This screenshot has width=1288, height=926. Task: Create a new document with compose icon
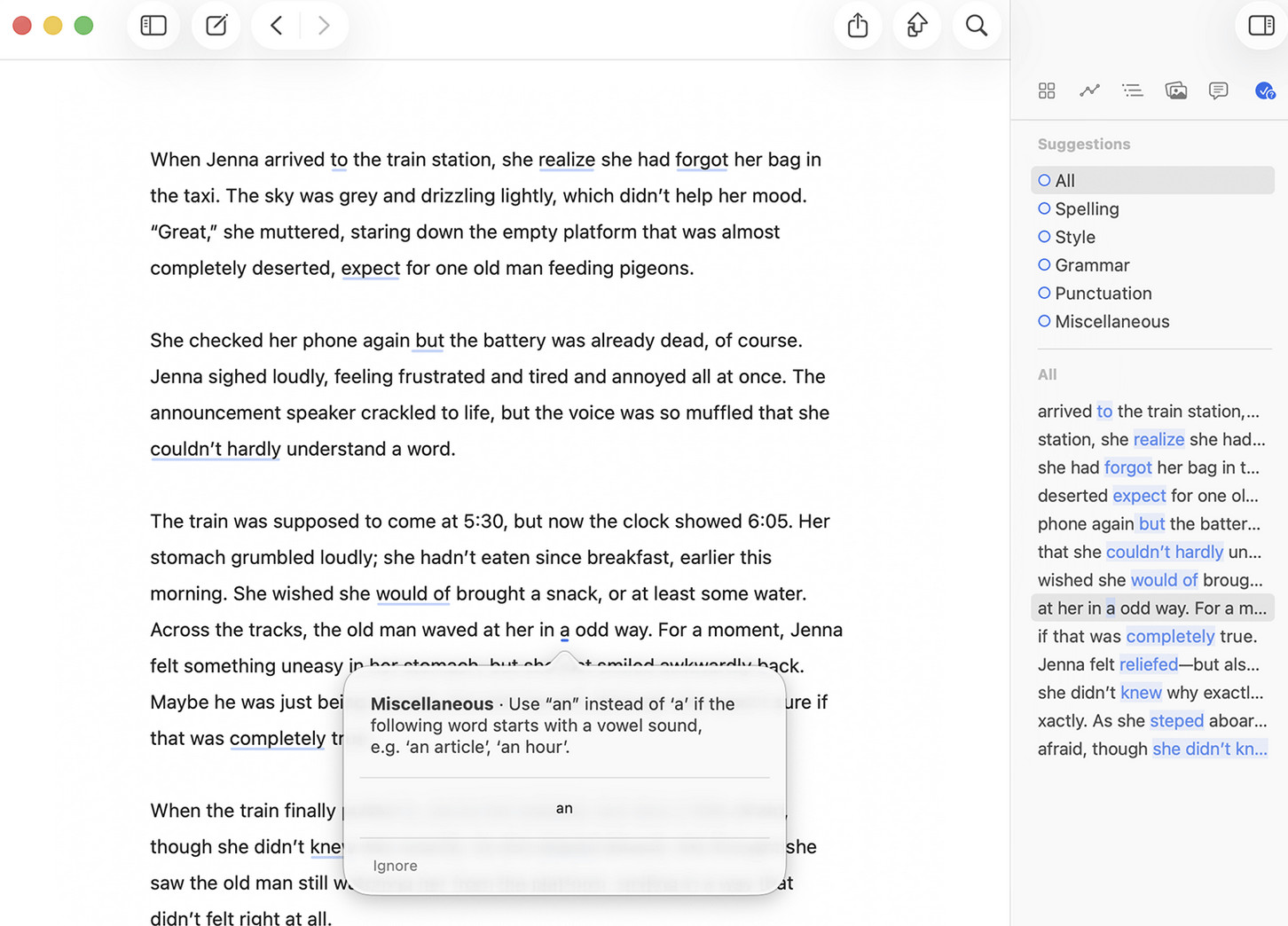tap(216, 26)
